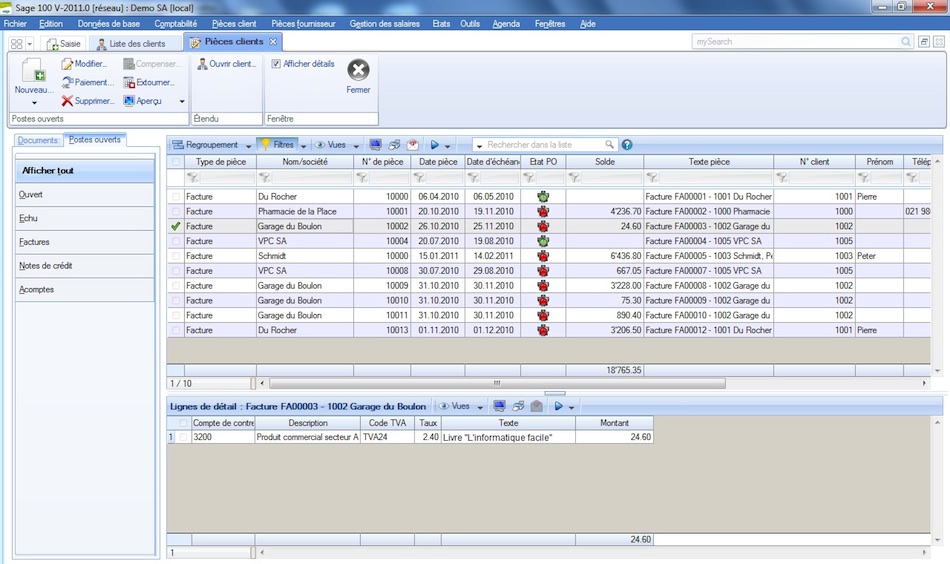Click filter funnel under Nom/société
This screenshot has height=564, width=950.
(x=264, y=177)
